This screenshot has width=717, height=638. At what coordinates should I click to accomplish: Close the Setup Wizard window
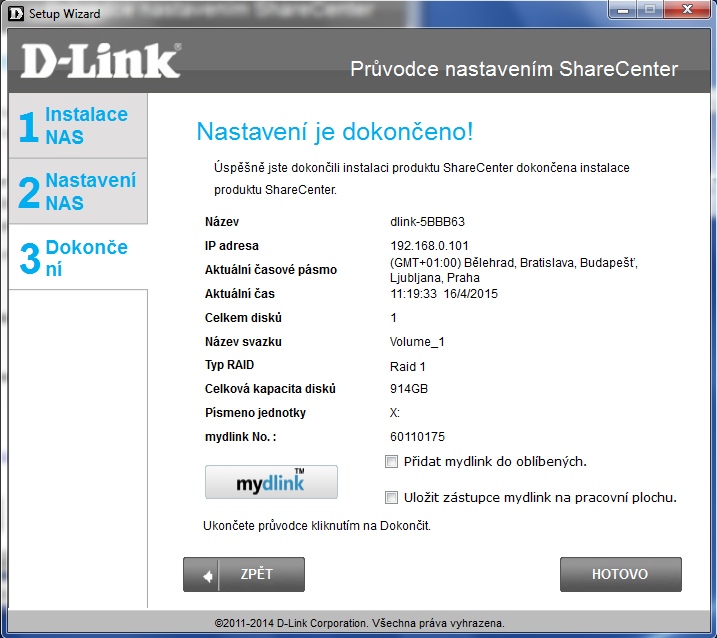(x=687, y=9)
